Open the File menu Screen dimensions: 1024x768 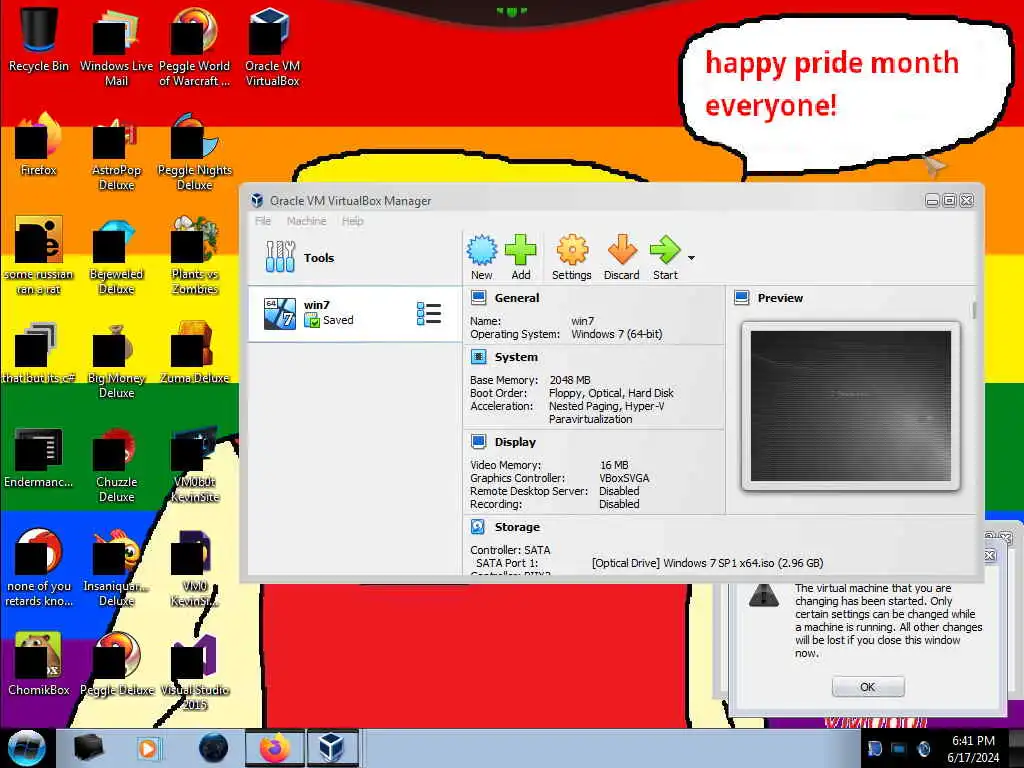click(x=263, y=221)
